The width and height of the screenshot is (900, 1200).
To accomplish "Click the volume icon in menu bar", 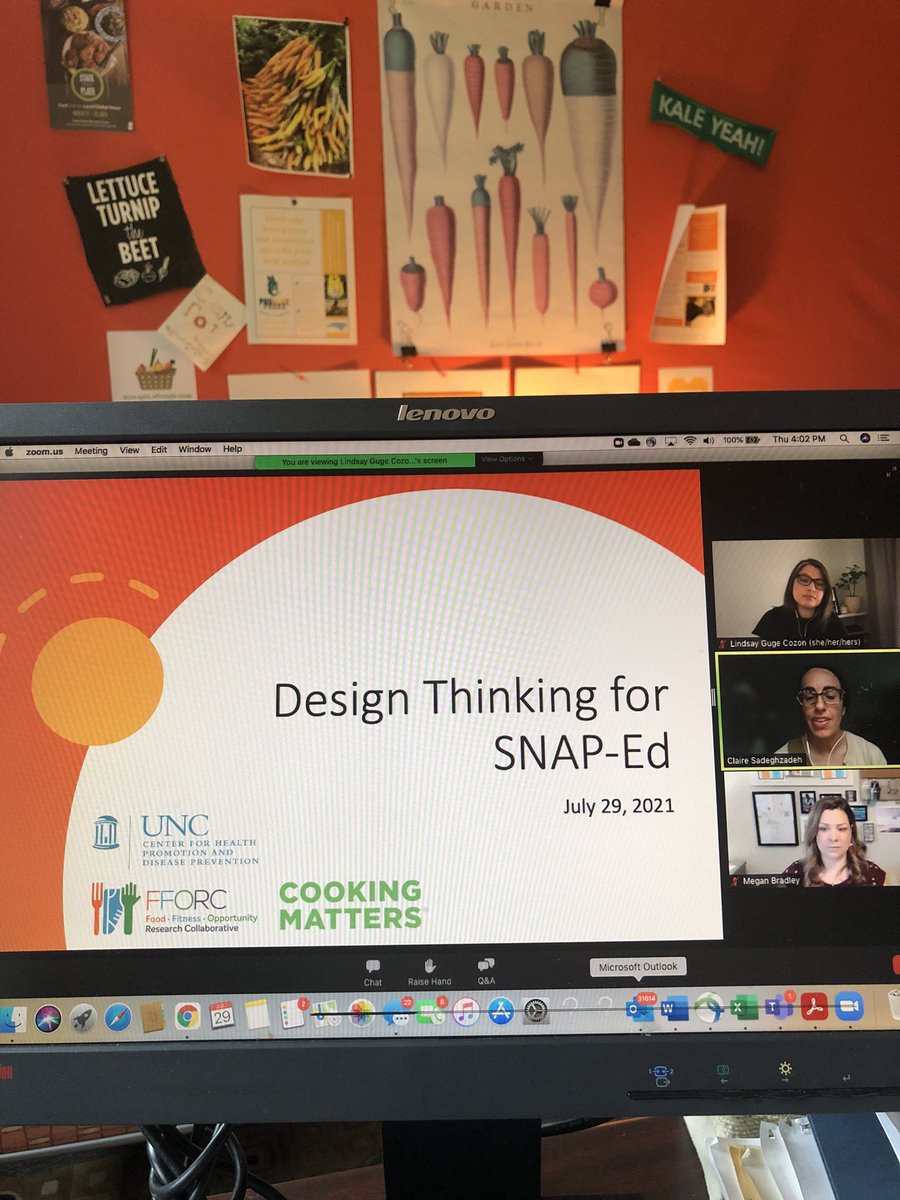I will [708, 440].
